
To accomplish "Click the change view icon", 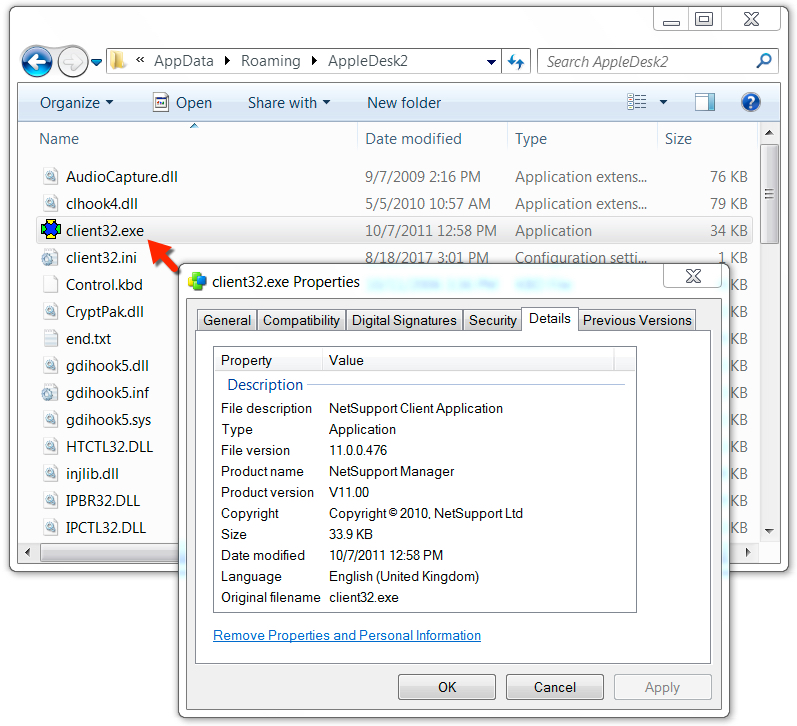I will tap(636, 102).
